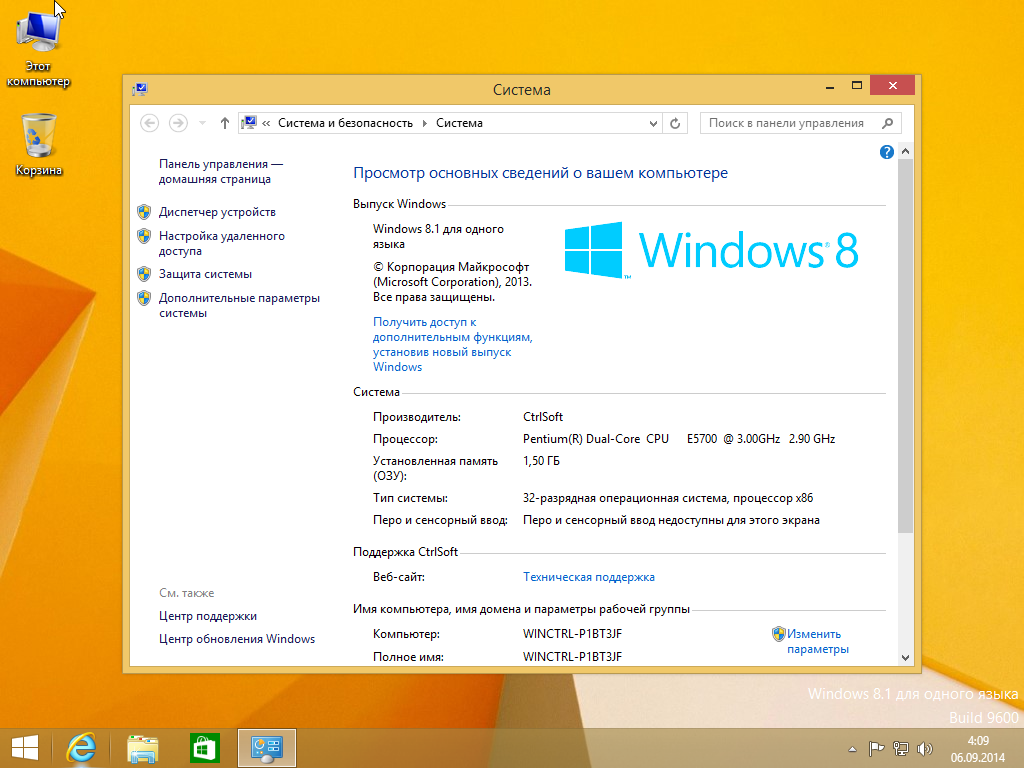1024x768 pixels.
Task: Open the Этот компьютер desktop icon
Action: click(x=39, y=48)
